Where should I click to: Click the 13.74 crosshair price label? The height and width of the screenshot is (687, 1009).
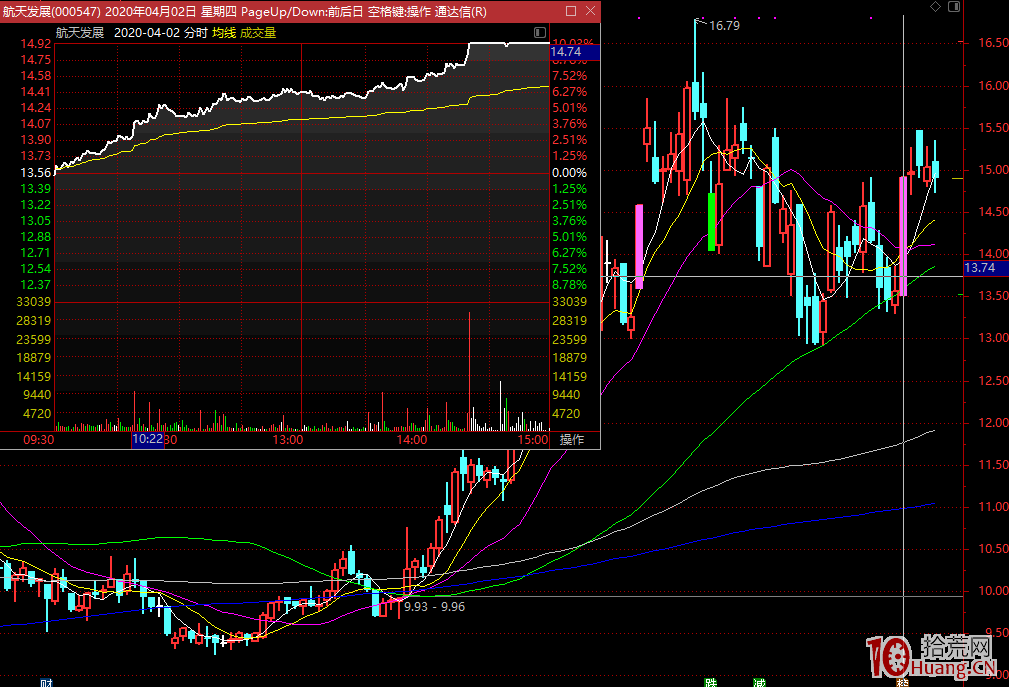980,268
